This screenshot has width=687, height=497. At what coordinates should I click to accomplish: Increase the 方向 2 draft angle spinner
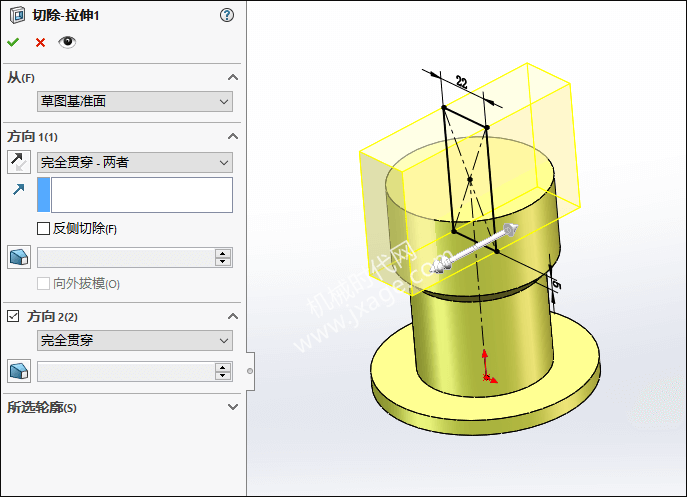tap(223, 368)
